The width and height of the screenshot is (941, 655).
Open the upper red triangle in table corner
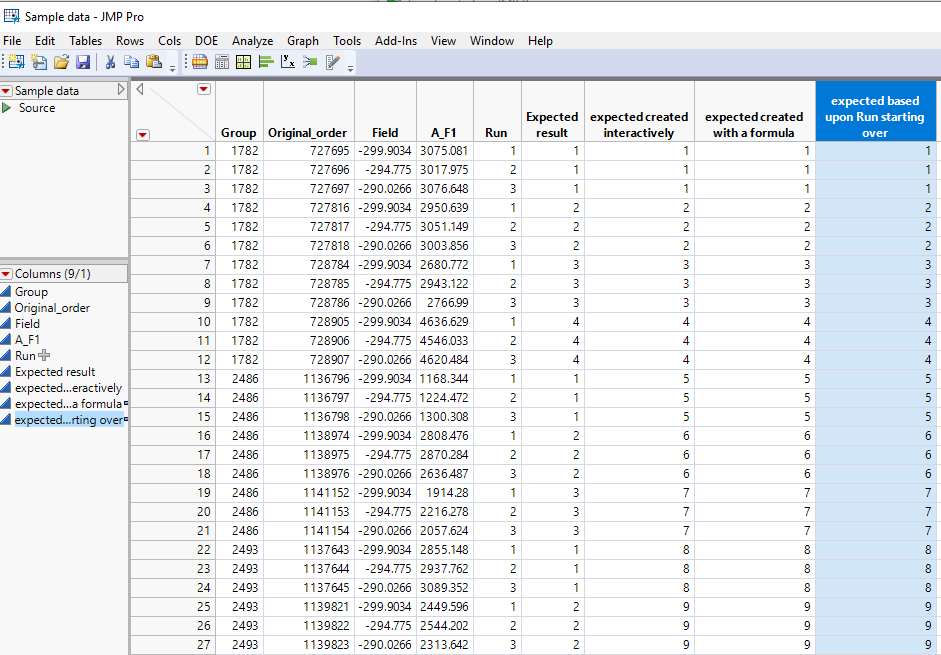[x=204, y=89]
